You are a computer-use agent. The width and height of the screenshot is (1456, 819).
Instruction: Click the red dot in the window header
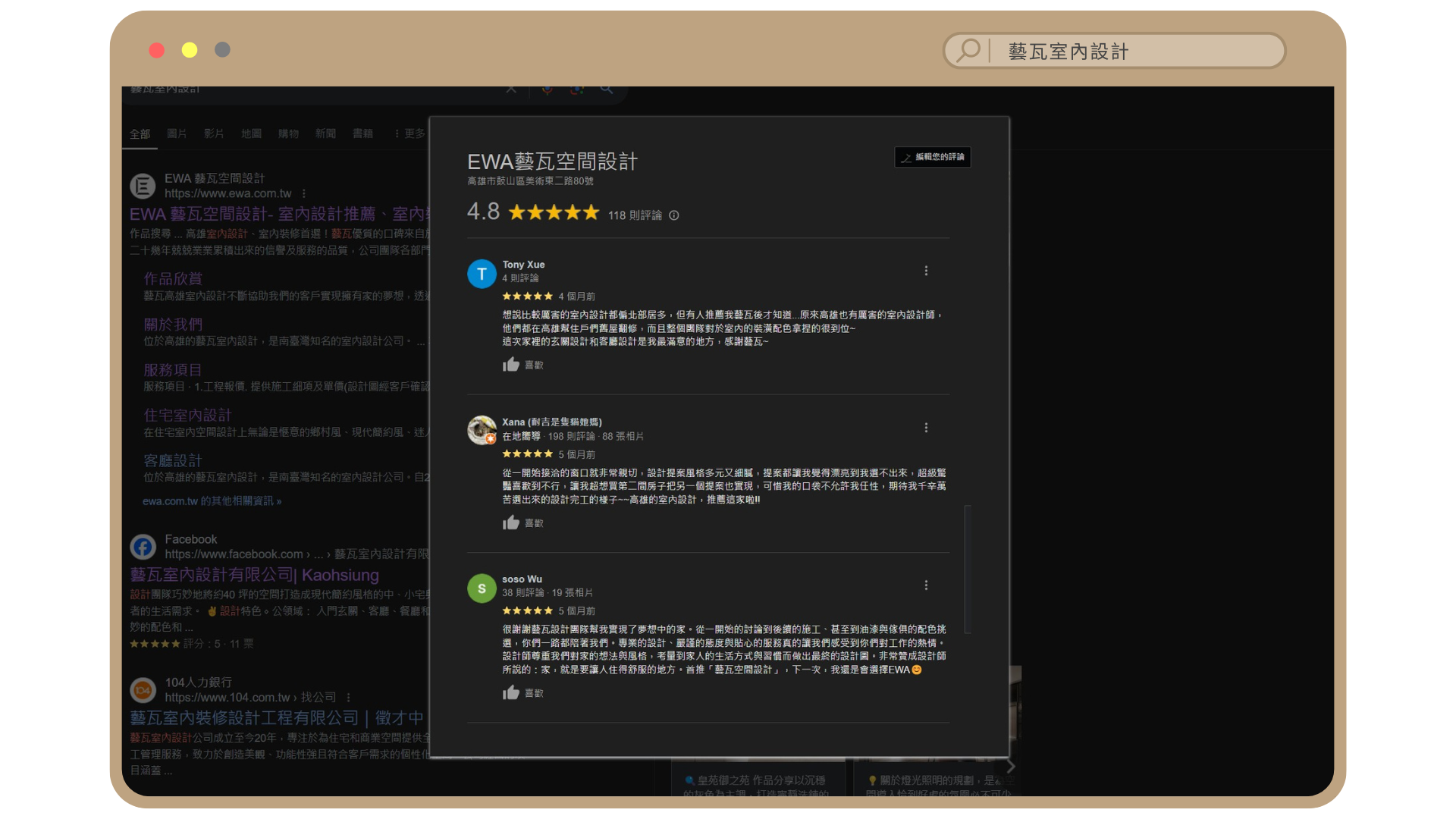click(x=157, y=50)
